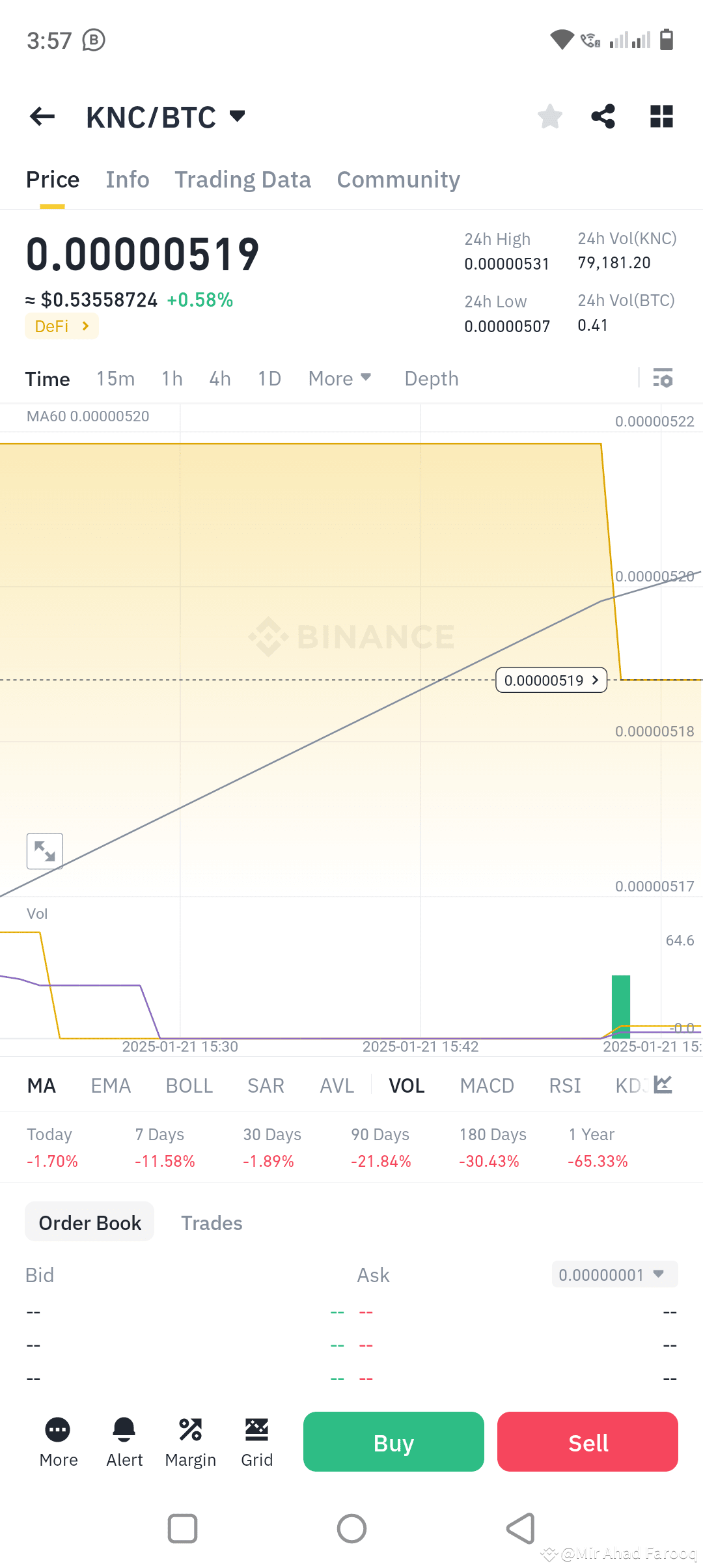
Task: Expand chart to fullscreen mode
Action: pyautogui.click(x=44, y=850)
